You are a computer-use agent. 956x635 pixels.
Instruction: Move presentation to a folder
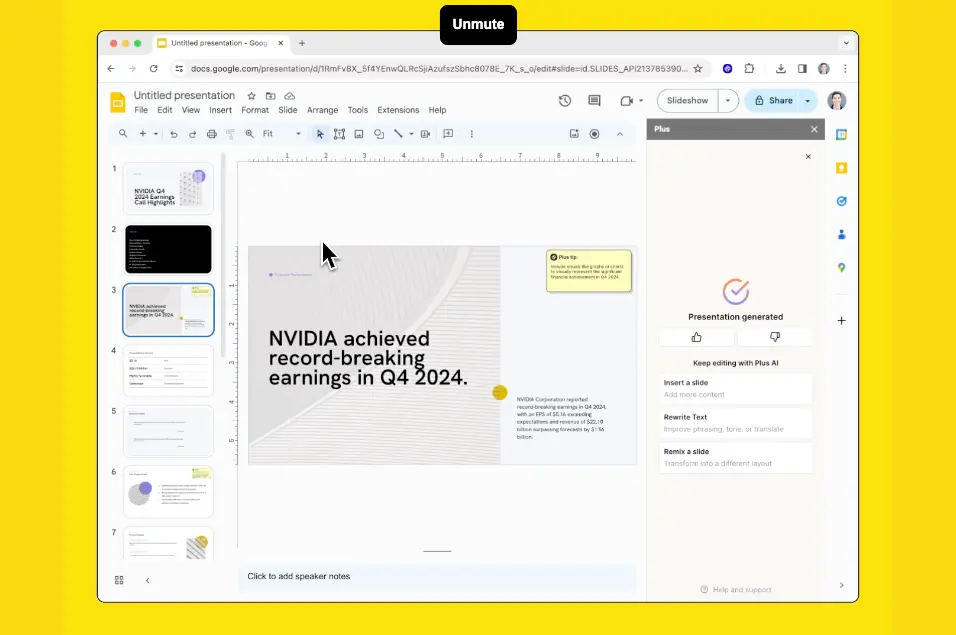[x=271, y=96]
